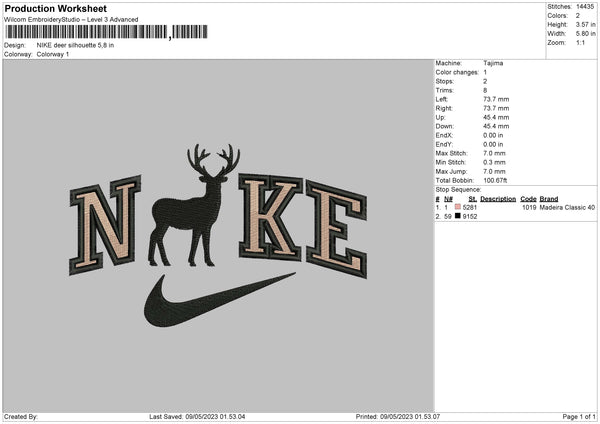Click the 'Right:' label
600x424 pixels.
click(444, 108)
